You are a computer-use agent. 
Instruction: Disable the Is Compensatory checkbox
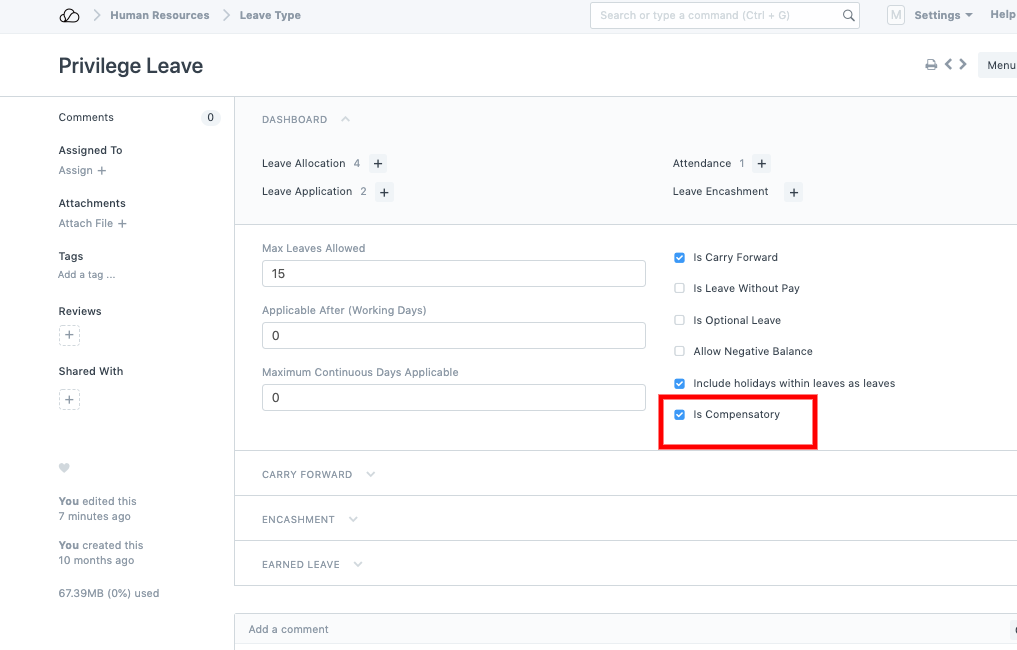[680, 415]
